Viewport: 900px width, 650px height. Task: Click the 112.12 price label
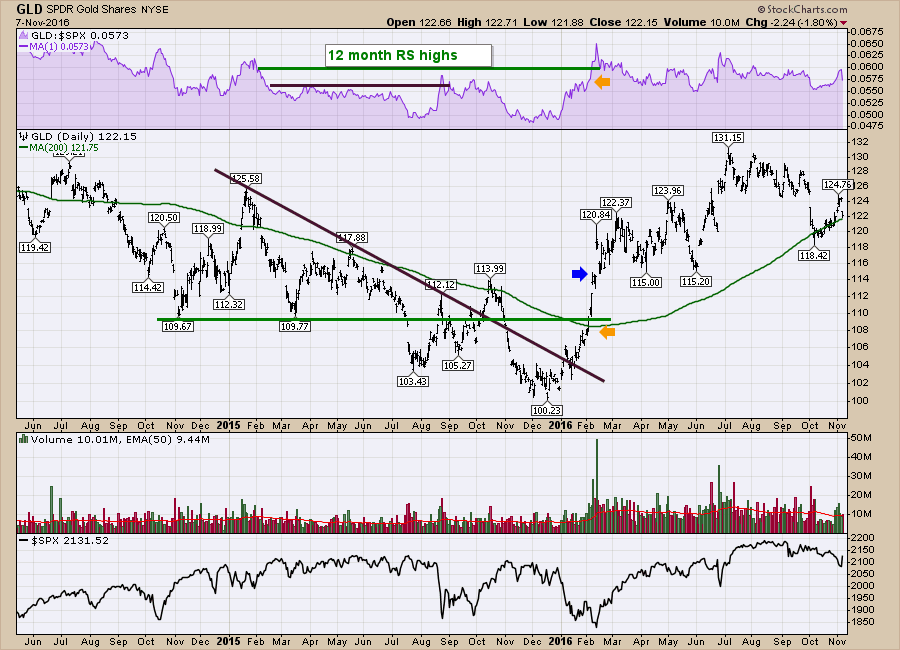(x=441, y=284)
